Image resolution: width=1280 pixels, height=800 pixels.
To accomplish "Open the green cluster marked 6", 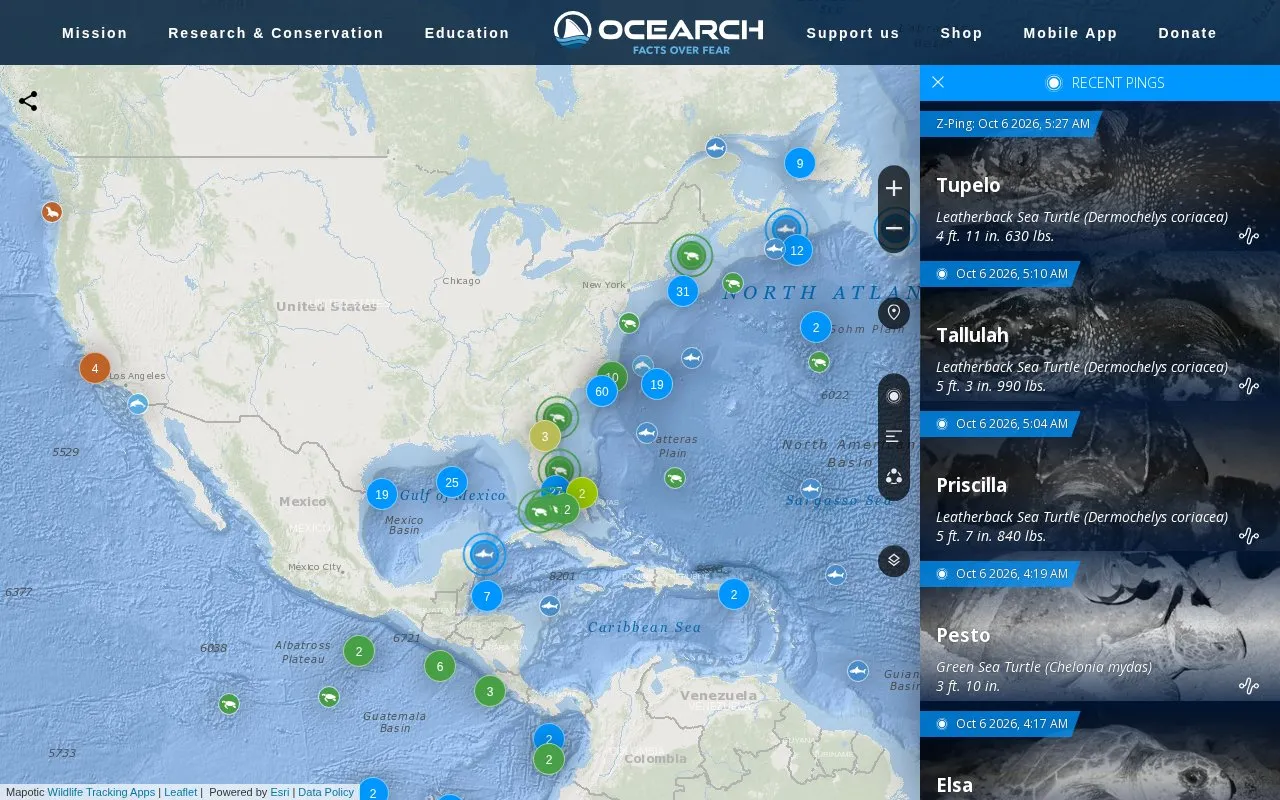I will tap(440, 666).
